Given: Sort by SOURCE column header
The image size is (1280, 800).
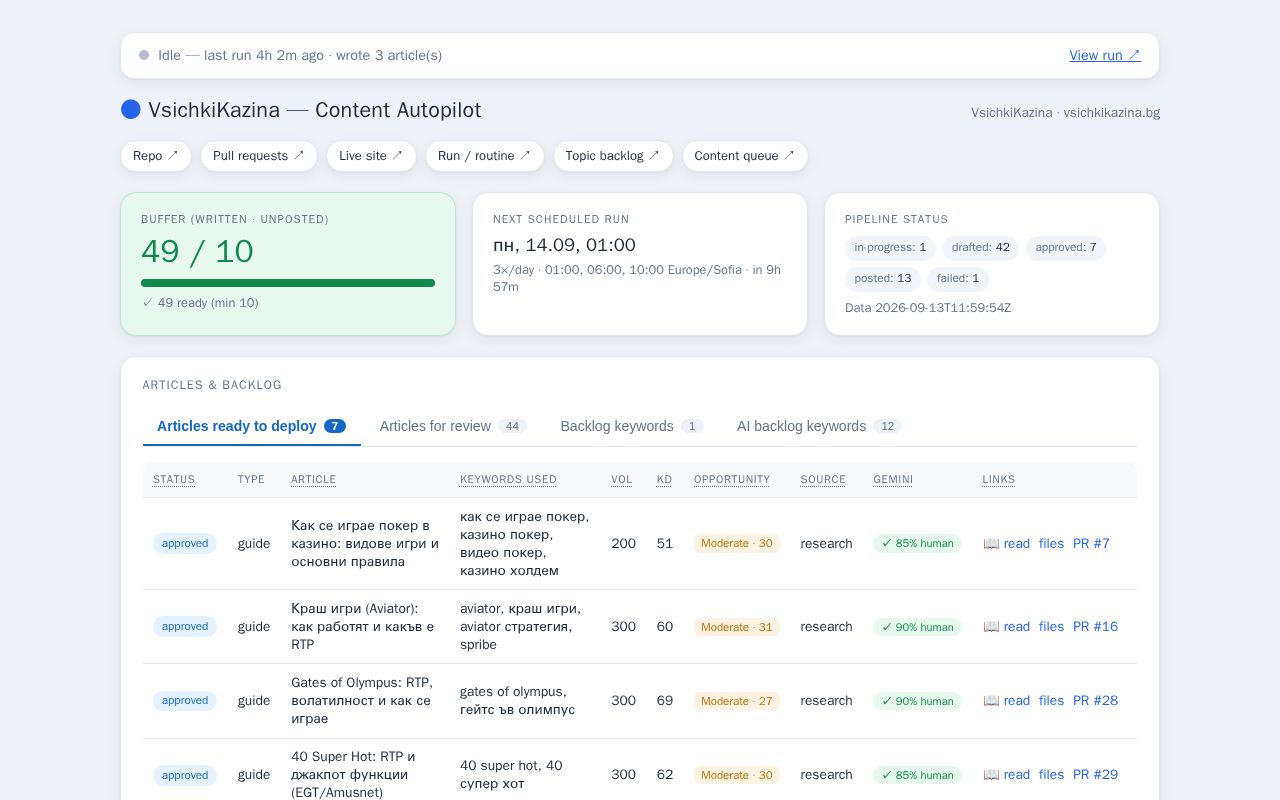Looking at the screenshot, I should (x=823, y=480).
